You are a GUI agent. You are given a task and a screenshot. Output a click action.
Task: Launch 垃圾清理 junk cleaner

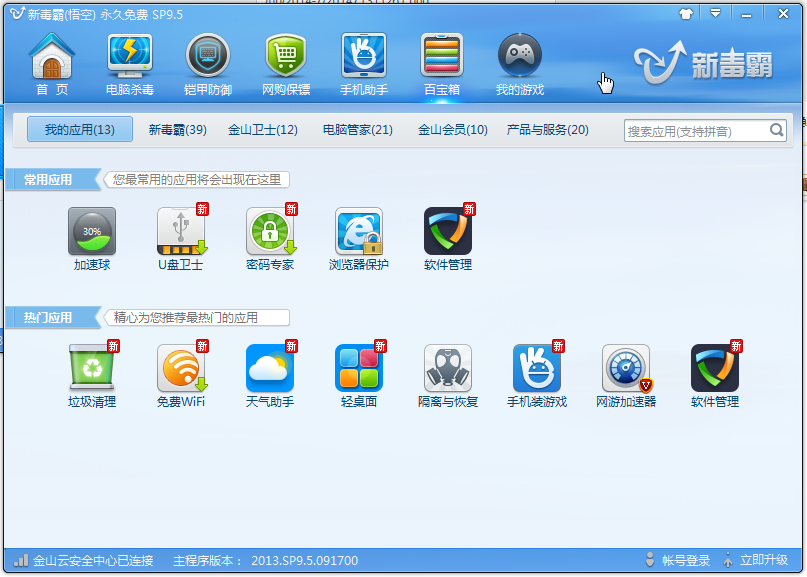point(92,376)
